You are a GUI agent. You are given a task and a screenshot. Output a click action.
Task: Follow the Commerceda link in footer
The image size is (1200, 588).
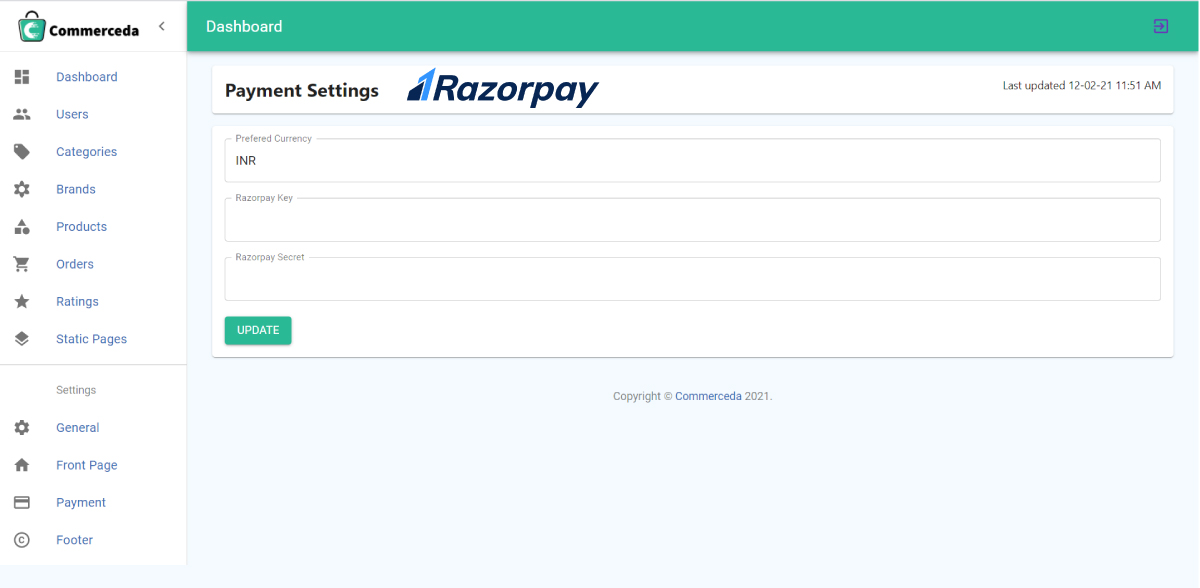(x=708, y=396)
